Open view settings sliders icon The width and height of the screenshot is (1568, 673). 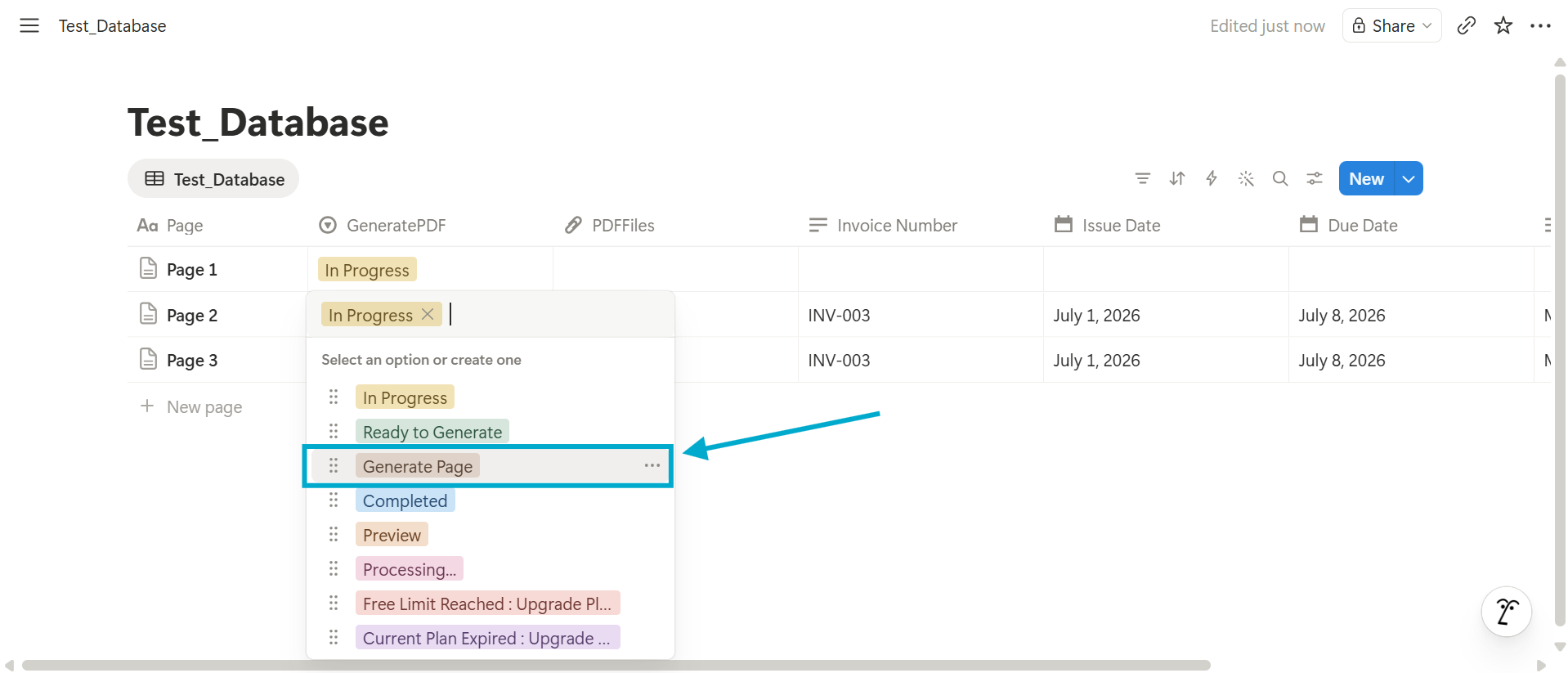point(1315,178)
